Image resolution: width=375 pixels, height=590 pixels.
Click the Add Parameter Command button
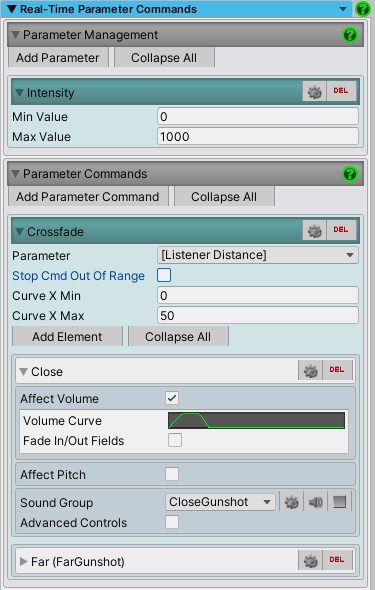(x=88, y=196)
